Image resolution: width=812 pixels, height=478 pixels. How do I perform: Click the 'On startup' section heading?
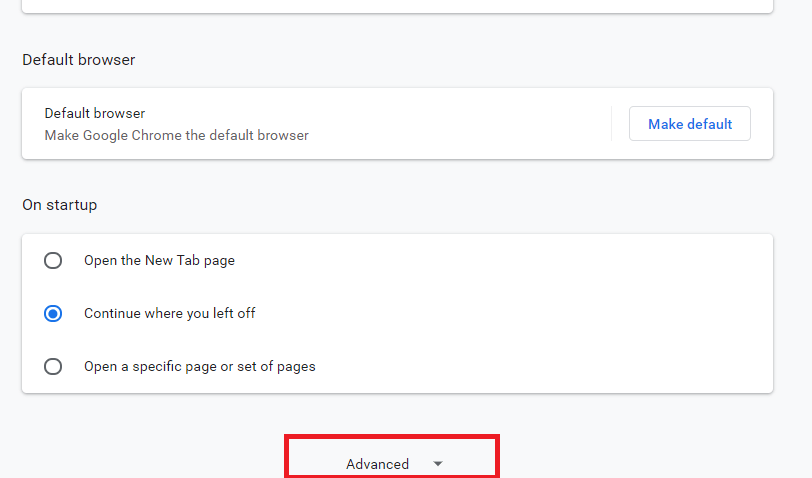pos(59,205)
